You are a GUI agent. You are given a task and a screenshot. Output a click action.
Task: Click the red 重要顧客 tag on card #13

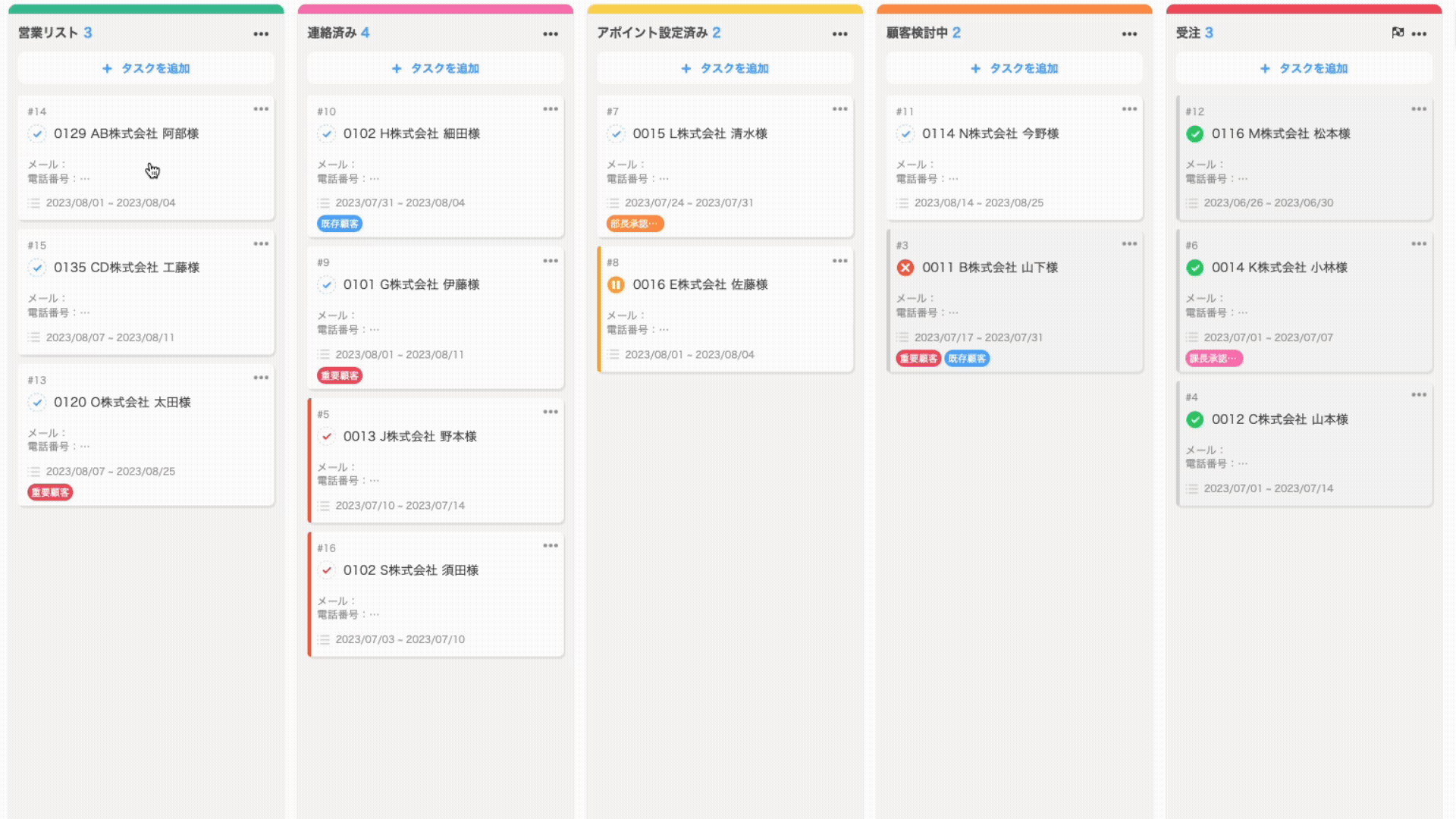click(x=49, y=492)
